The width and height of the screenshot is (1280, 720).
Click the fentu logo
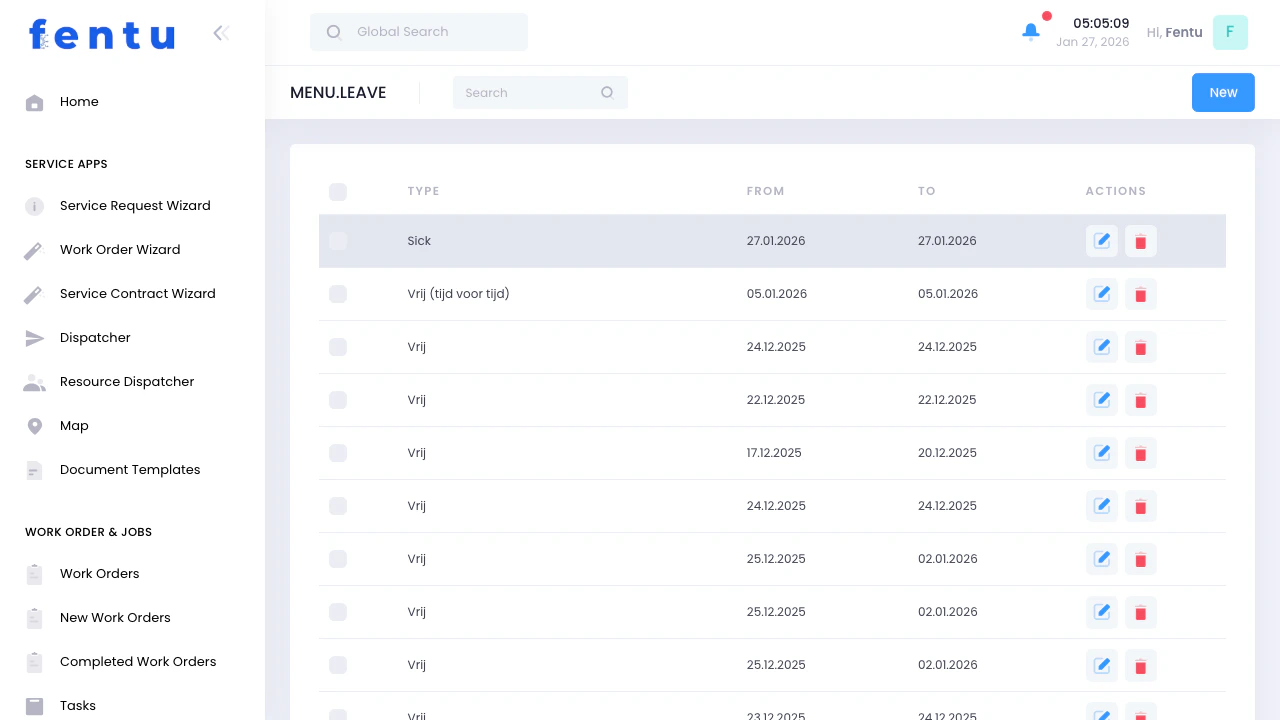pyautogui.click(x=101, y=34)
